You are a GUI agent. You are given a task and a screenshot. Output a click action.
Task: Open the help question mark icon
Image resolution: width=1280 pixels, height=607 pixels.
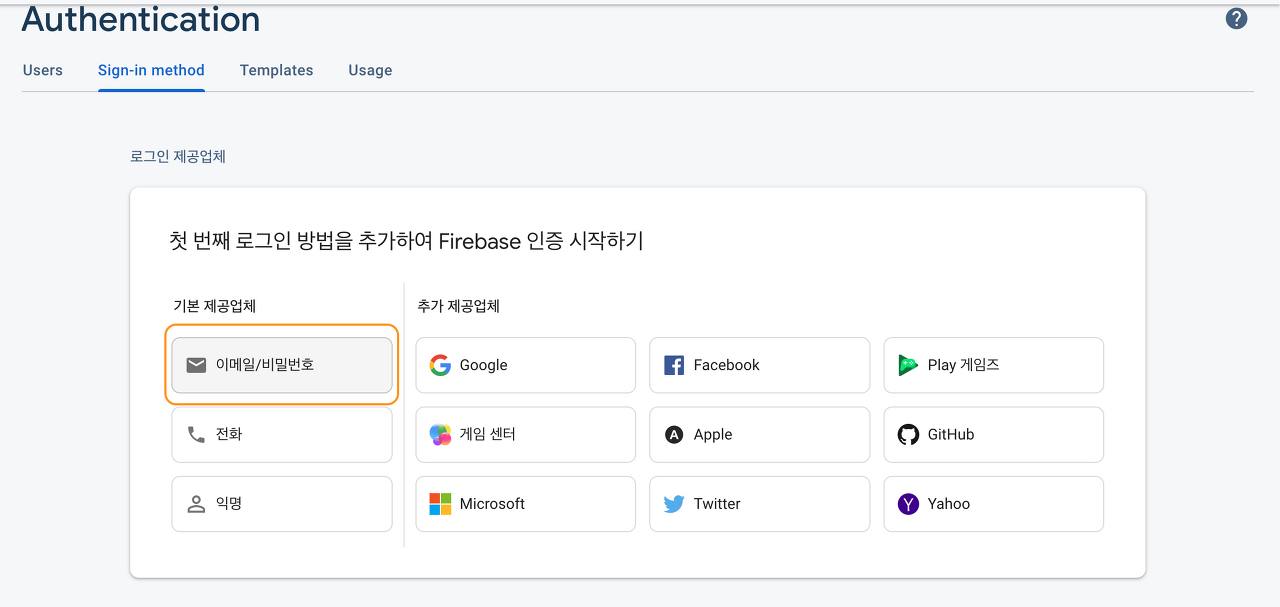(1237, 18)
